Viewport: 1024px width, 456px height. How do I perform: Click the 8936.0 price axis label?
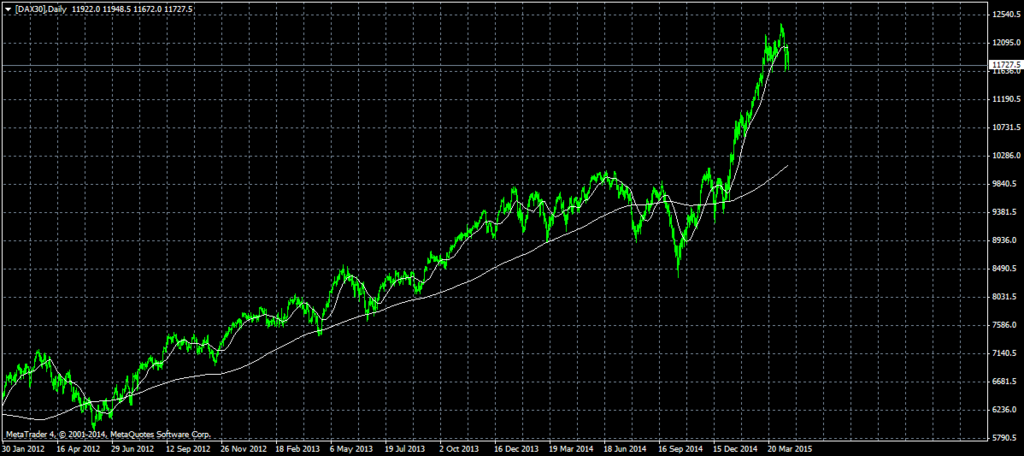[x=1004, y=241]
